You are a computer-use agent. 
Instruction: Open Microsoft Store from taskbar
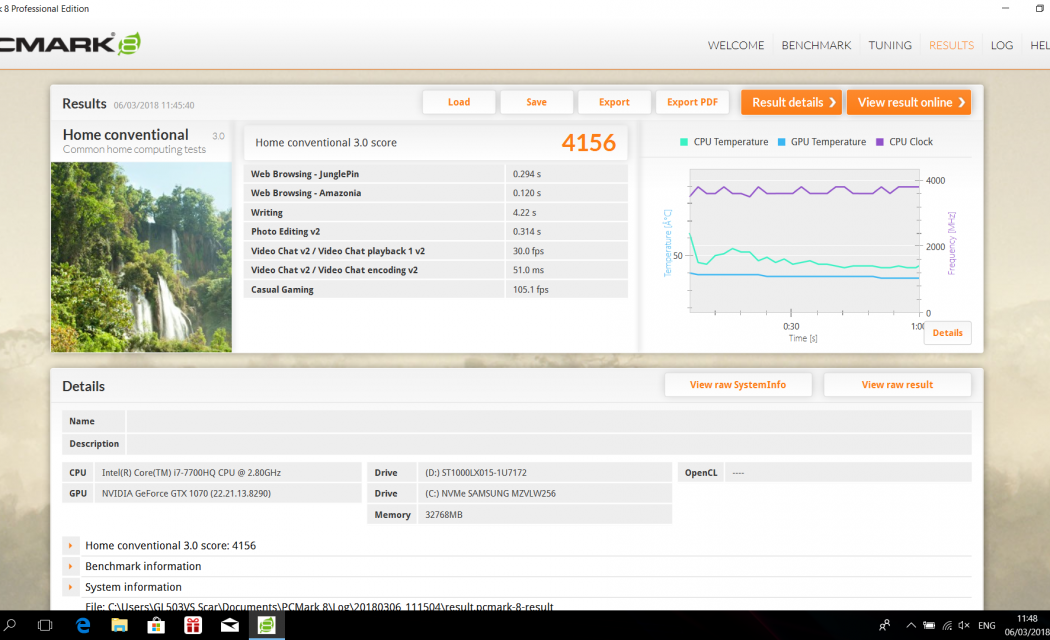(156, 625)
